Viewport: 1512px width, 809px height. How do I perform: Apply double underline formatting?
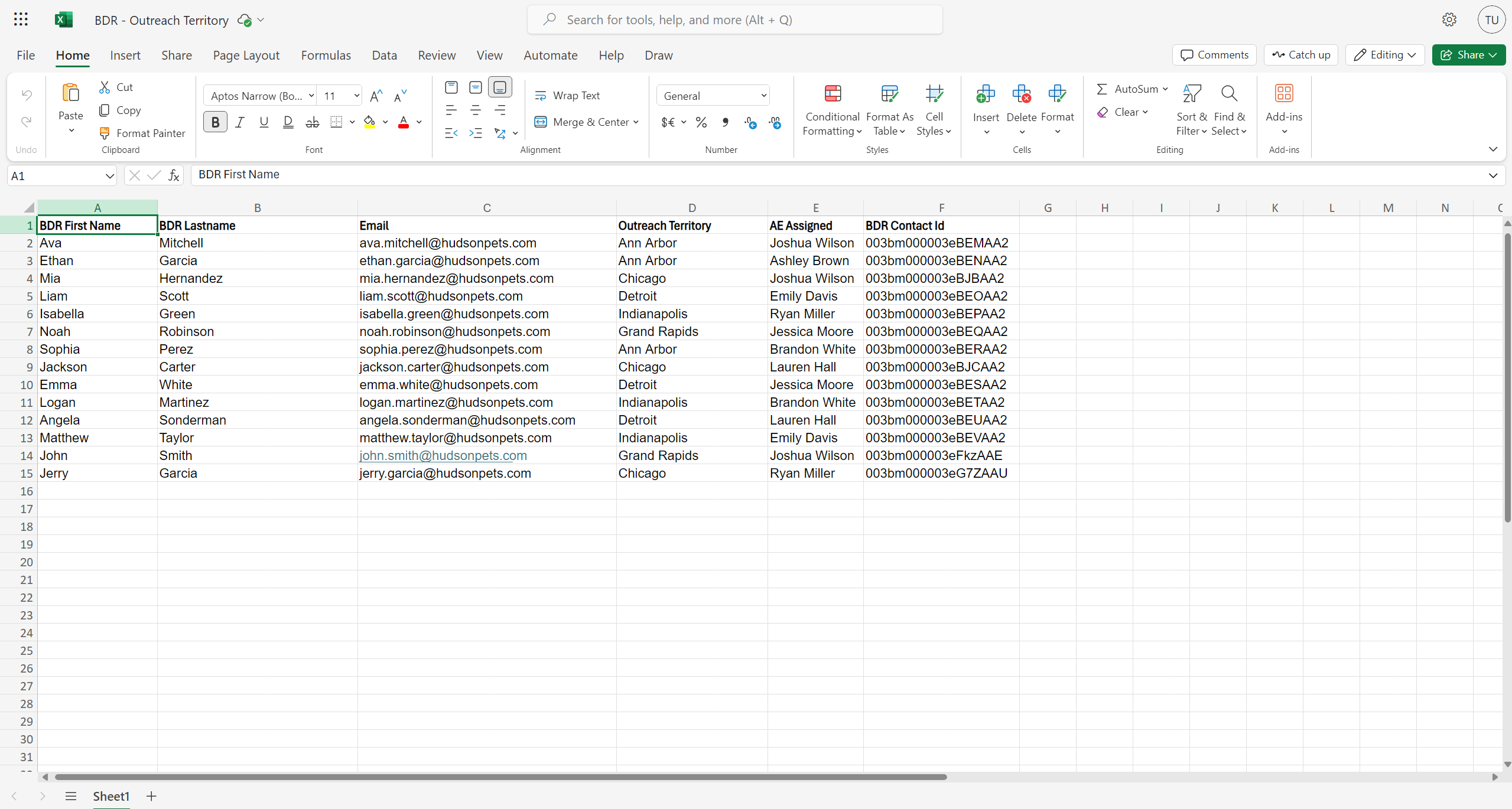[x=288, y=122]
